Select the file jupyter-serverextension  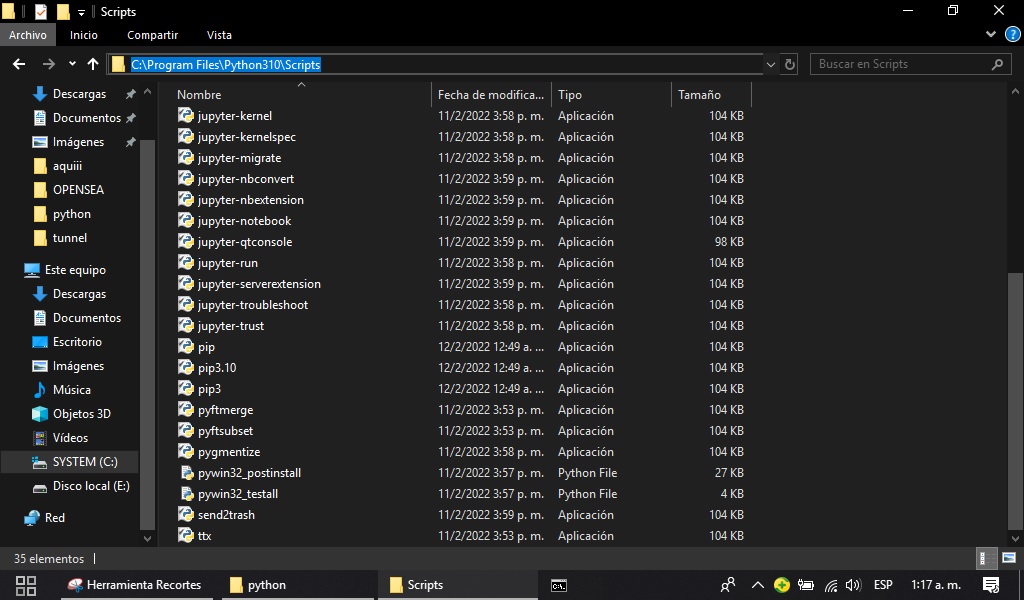pos(259,283)
